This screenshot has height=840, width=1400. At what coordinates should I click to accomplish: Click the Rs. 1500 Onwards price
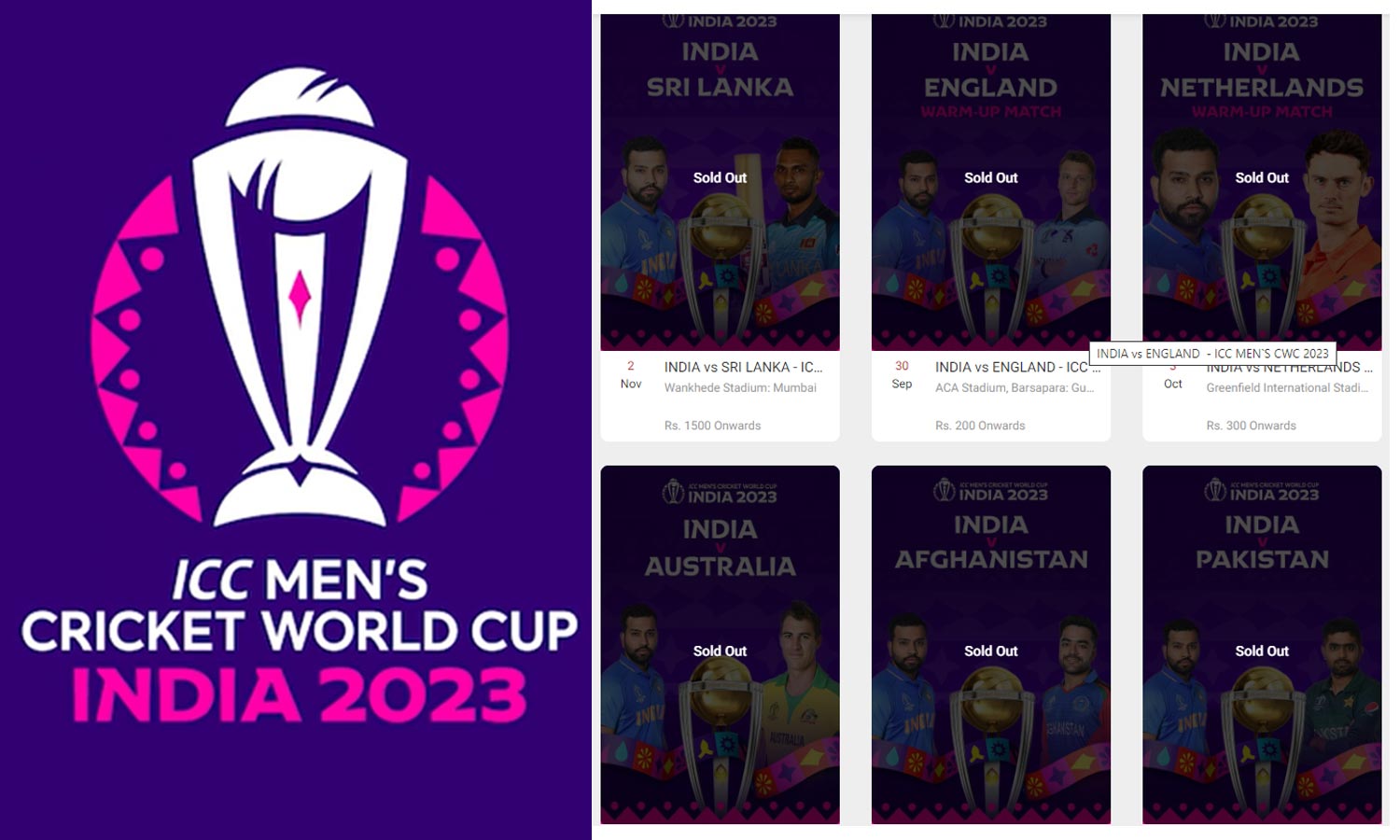point(712,426)
